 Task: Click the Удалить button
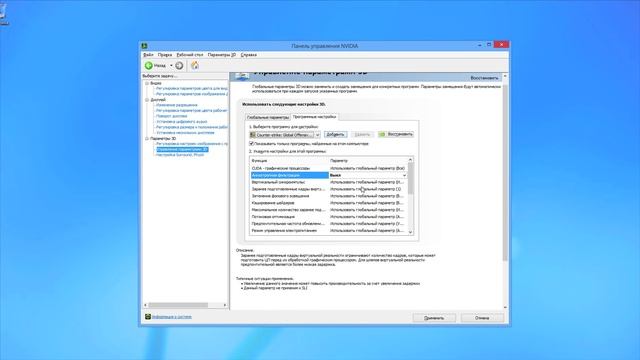pos(362,134)
